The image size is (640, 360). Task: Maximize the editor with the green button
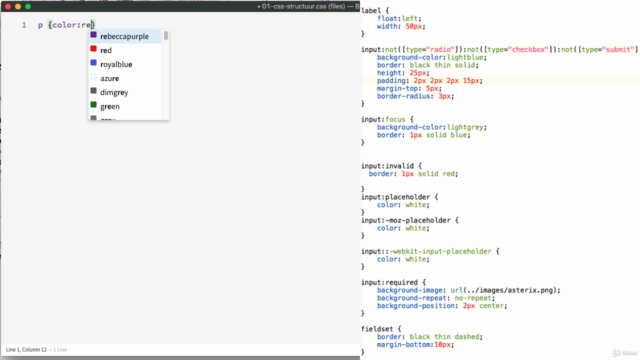[28, 6]
